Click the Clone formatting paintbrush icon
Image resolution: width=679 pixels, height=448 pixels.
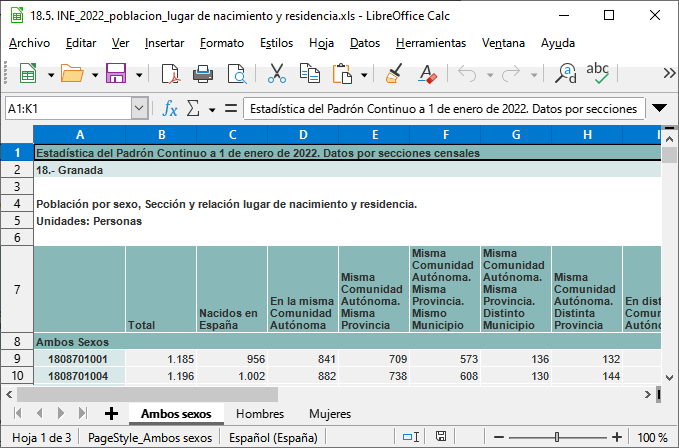tap(394, 74)
